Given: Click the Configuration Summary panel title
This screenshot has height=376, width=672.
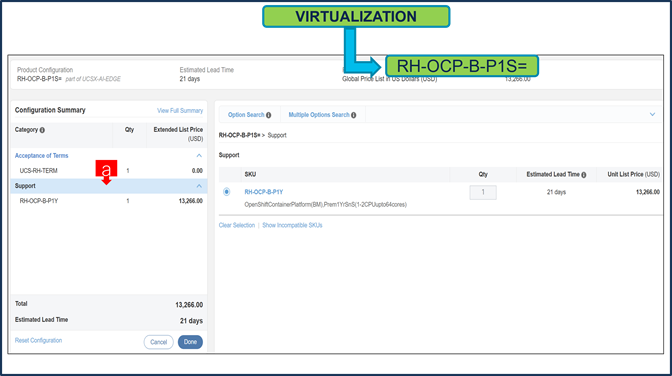Looking at the screenshot, I should [50, 110].
